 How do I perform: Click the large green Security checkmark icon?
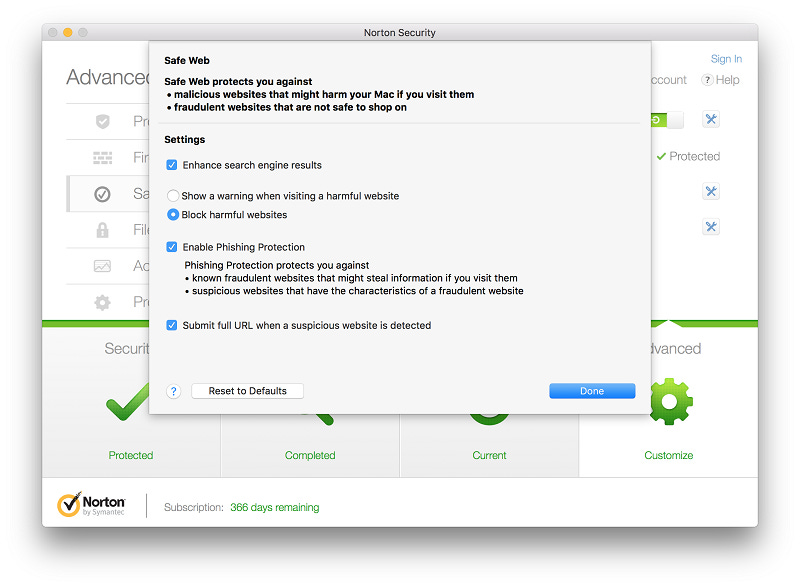pos(128,402)
